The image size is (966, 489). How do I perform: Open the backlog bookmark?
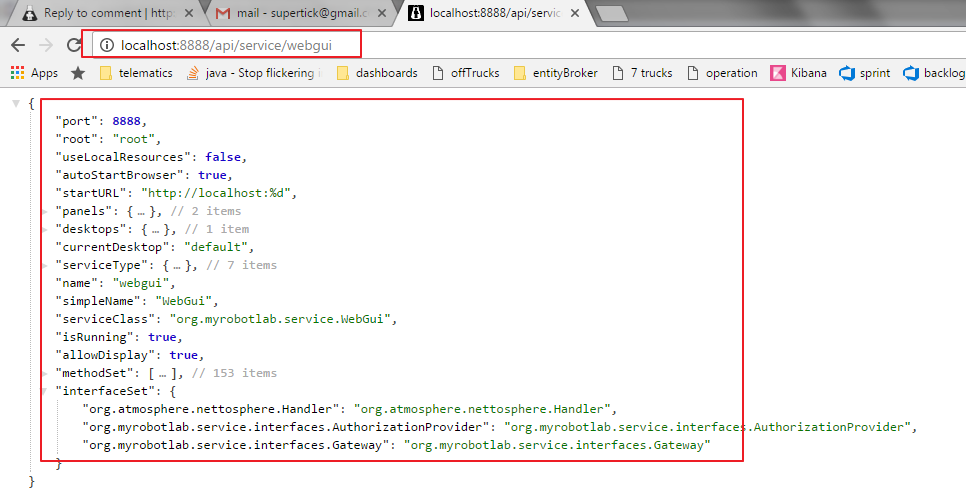pos(934,73)
